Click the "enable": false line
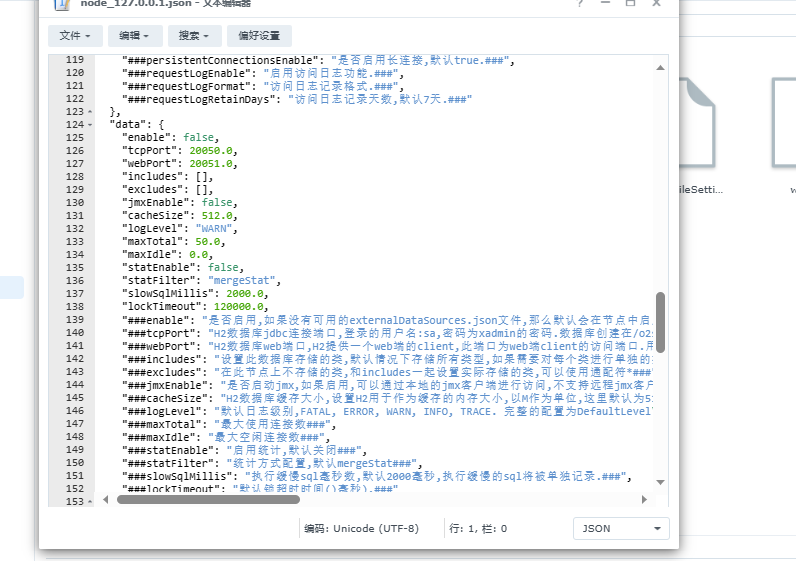This screenshot has height=561, width=796. coord(171,138)
